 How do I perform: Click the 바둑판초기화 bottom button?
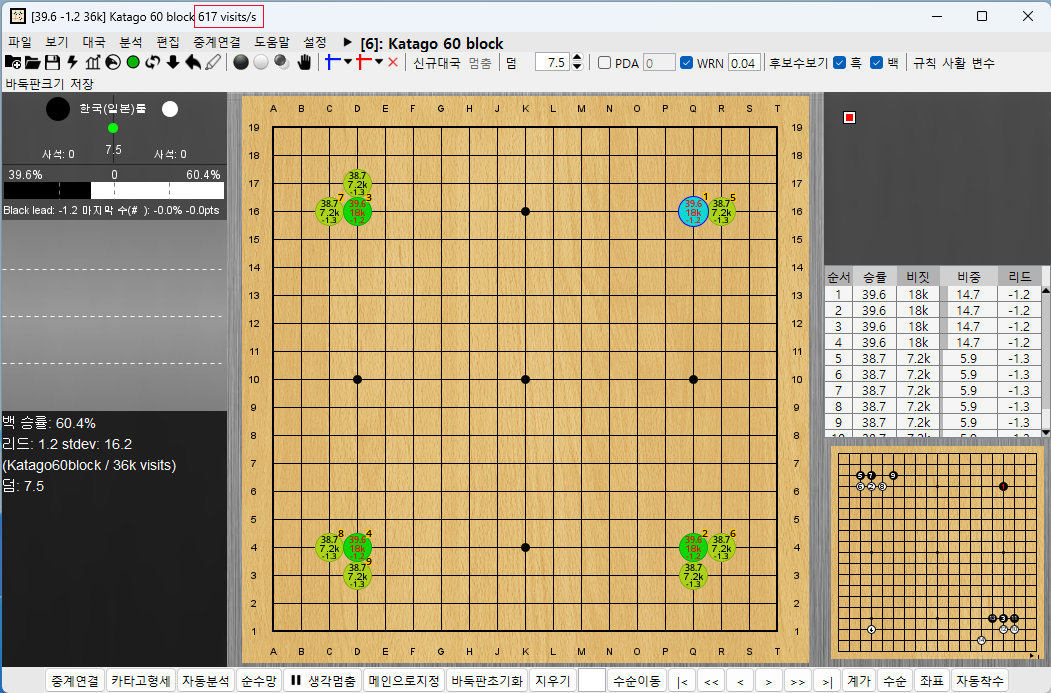(x=487, y=680)
